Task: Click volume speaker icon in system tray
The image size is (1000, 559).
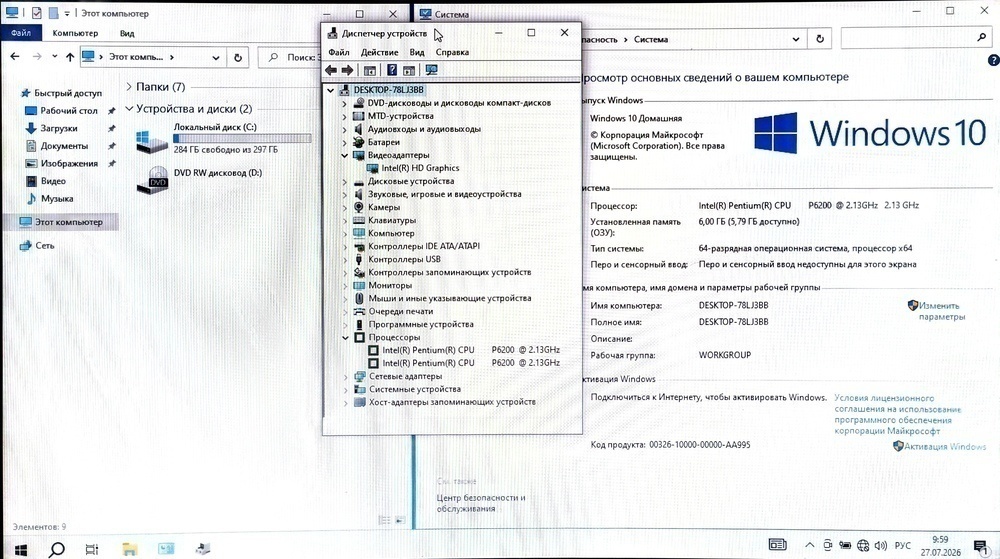Action: click(x=881, y=546)
